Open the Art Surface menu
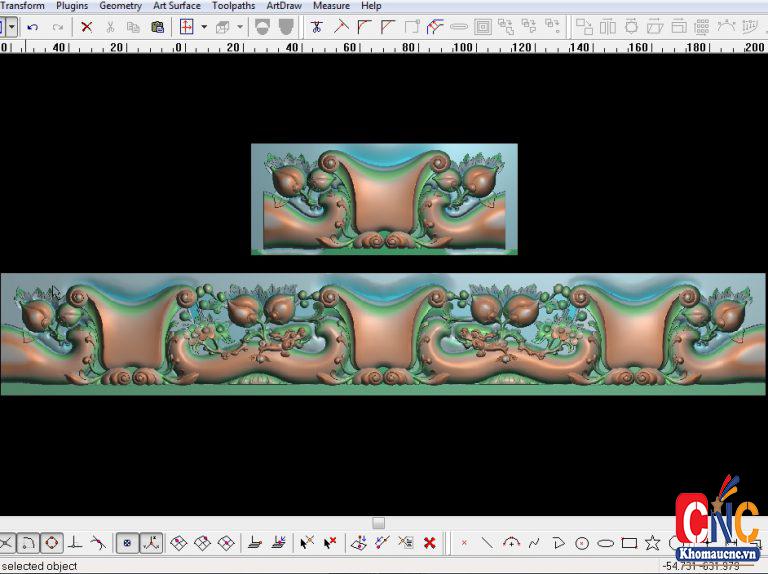The image size is (768, 574). pyautogui.click(x=176, y=6)
